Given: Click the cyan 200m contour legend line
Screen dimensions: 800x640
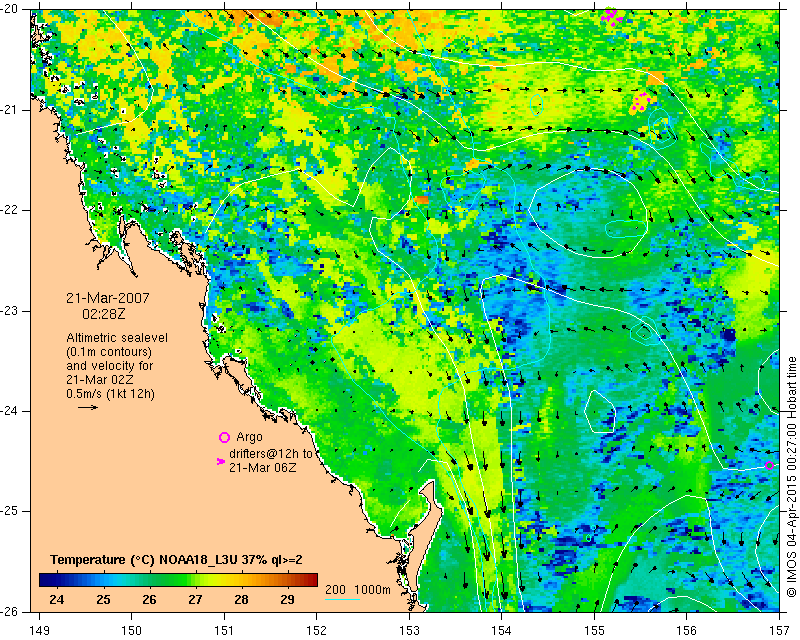Looking at the screenshot, I should click(x=342, y=599).
